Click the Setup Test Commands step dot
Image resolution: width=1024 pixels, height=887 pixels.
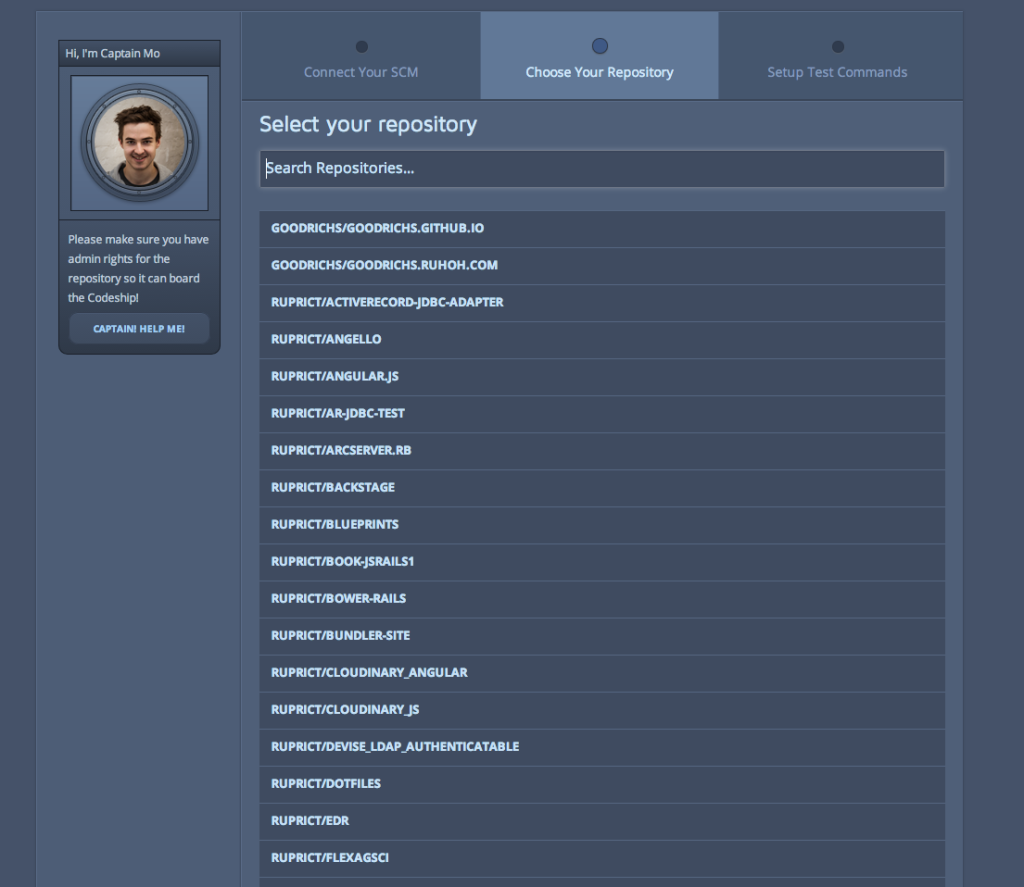[x=837, y=47]
